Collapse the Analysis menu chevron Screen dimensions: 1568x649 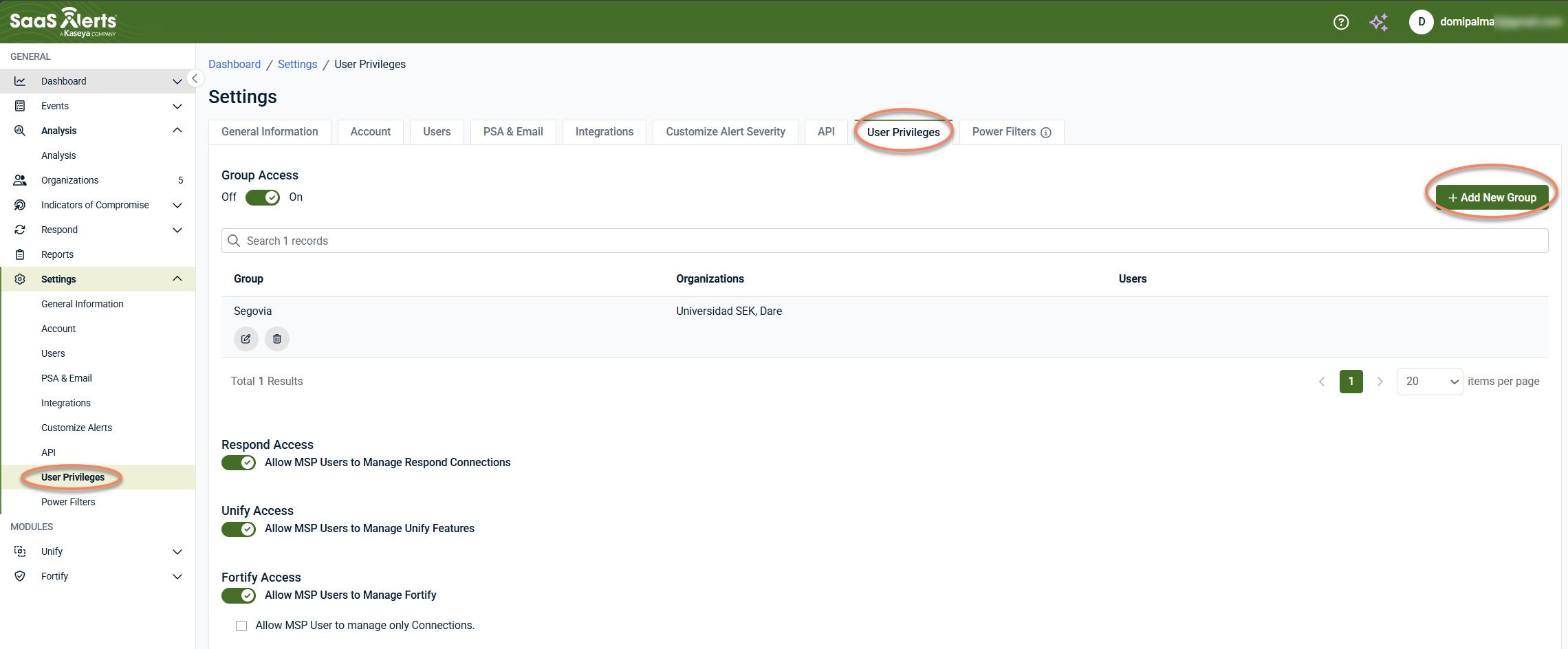[x=177, y=131]
